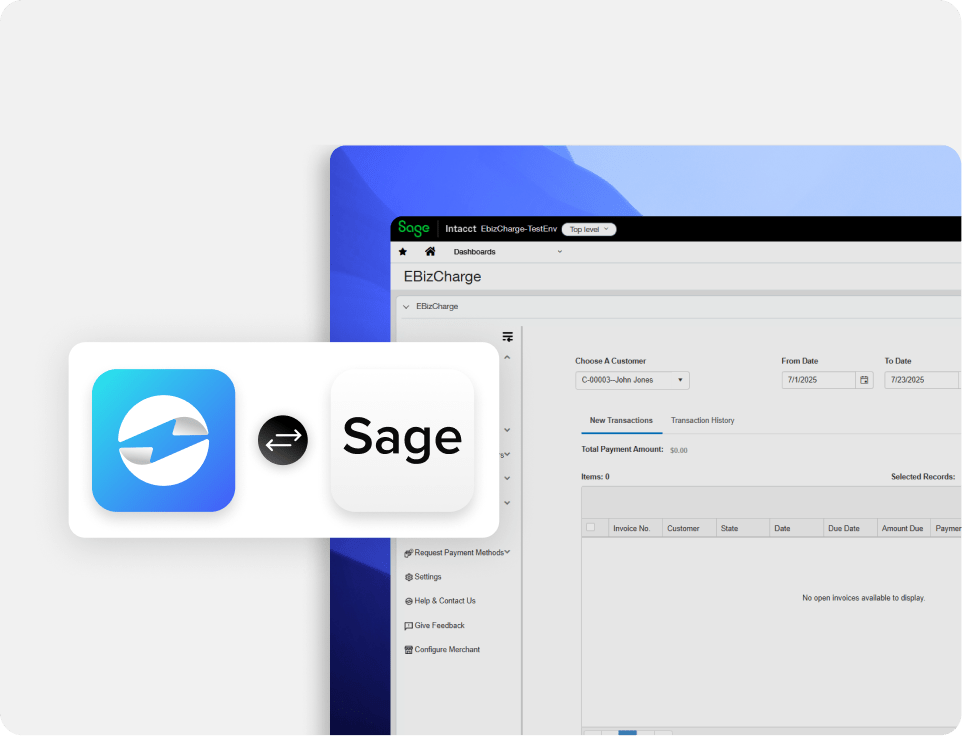Click the EBizCharge app logo tile
Screen dimensions: 962x736
tap(163, 440)
